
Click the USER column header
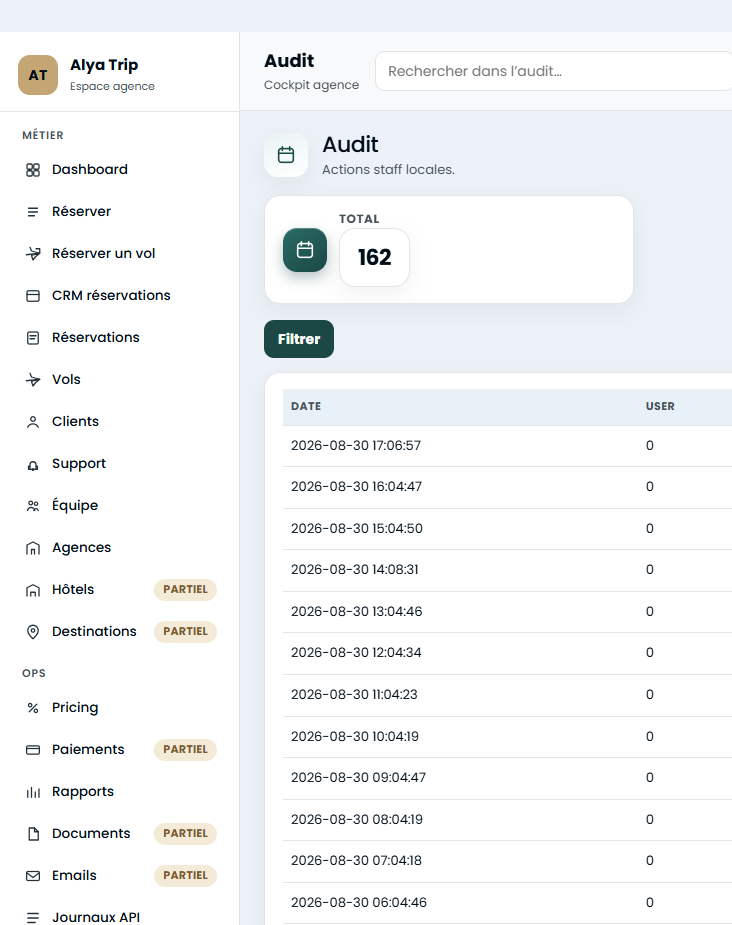(x=660, y=406)
